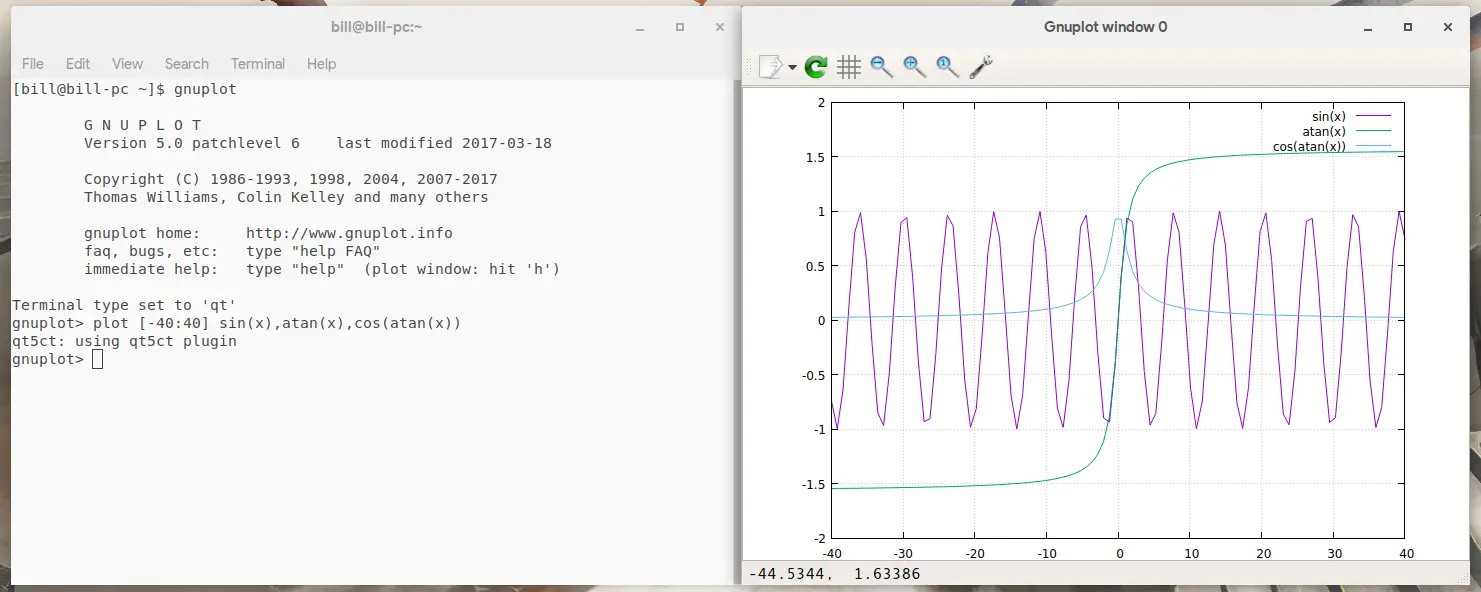
Task: Click the "G N U P L O T" heading text
Action: pos(143,125)
